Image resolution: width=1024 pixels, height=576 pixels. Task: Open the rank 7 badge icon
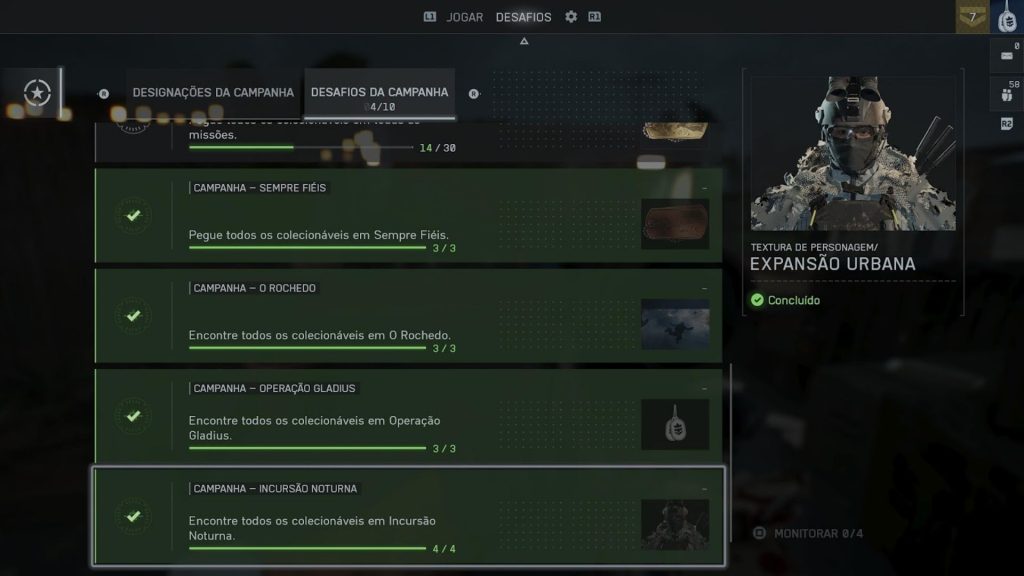[x=972, y=17]
